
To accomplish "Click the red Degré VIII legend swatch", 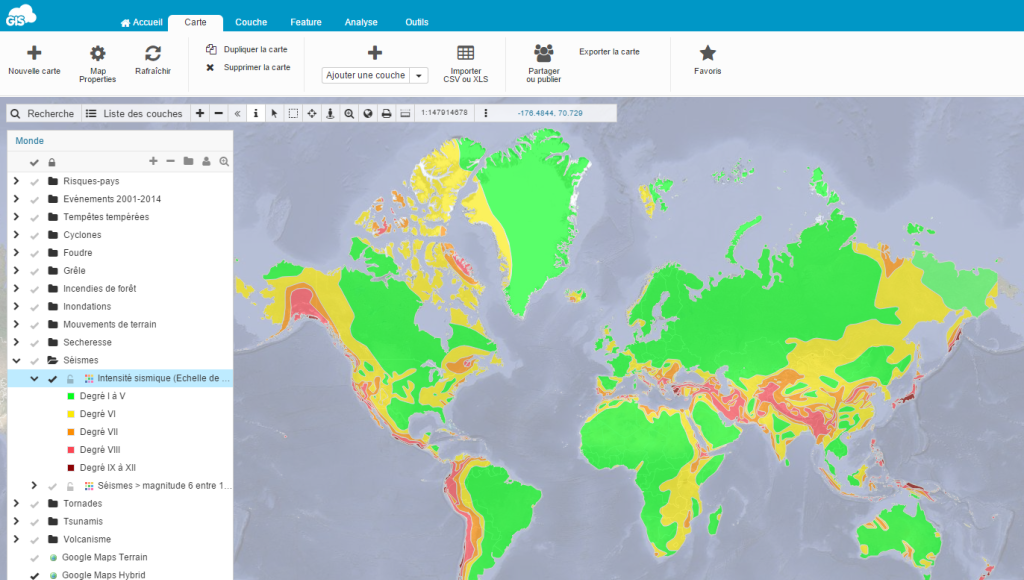I will pos(71,450).
